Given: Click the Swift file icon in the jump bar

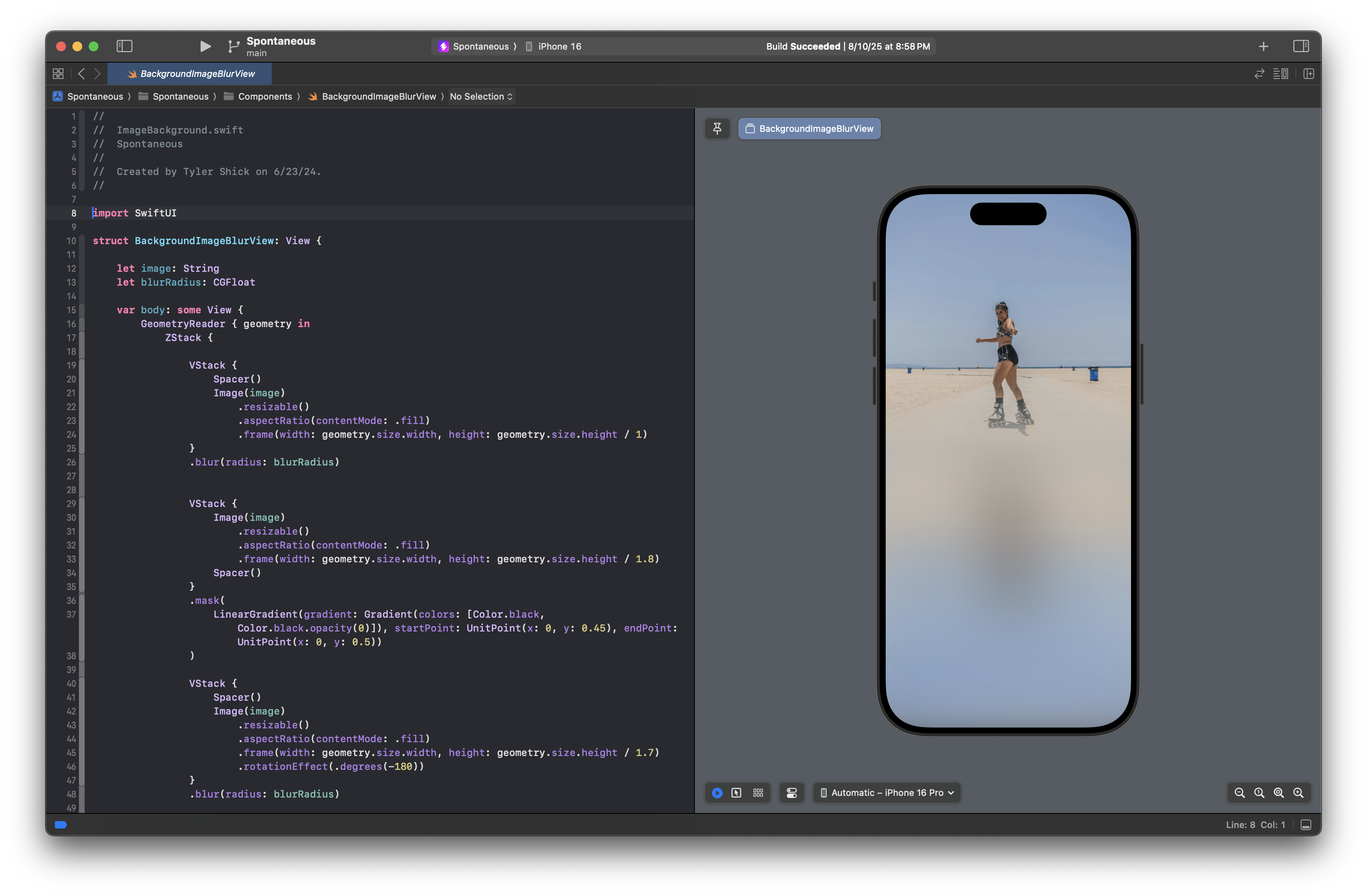Looking at the screenshot, I should tap(312, 96).
